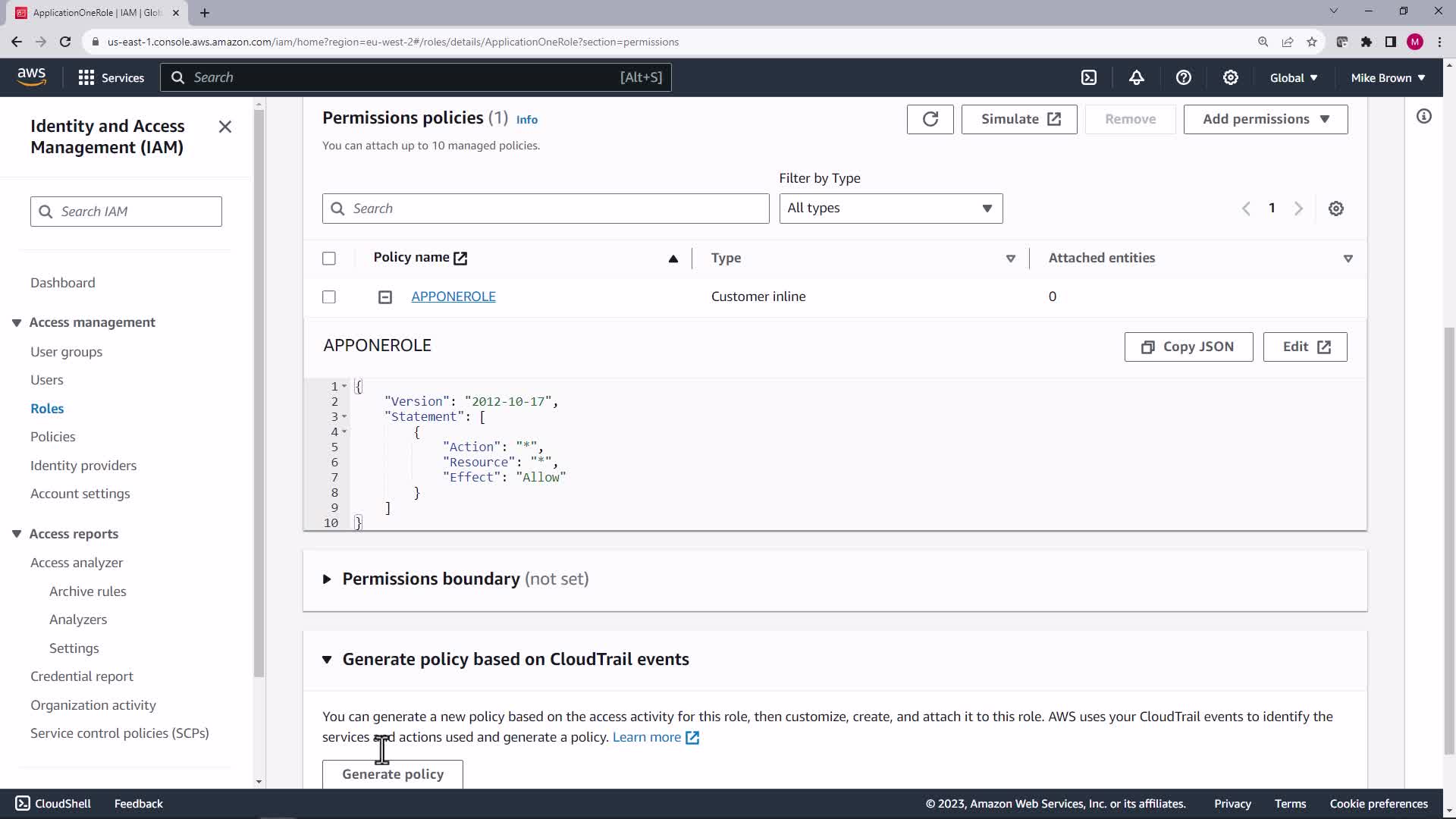
Task: Close the IAM navigation panel
Action: [x=225, y=127]
